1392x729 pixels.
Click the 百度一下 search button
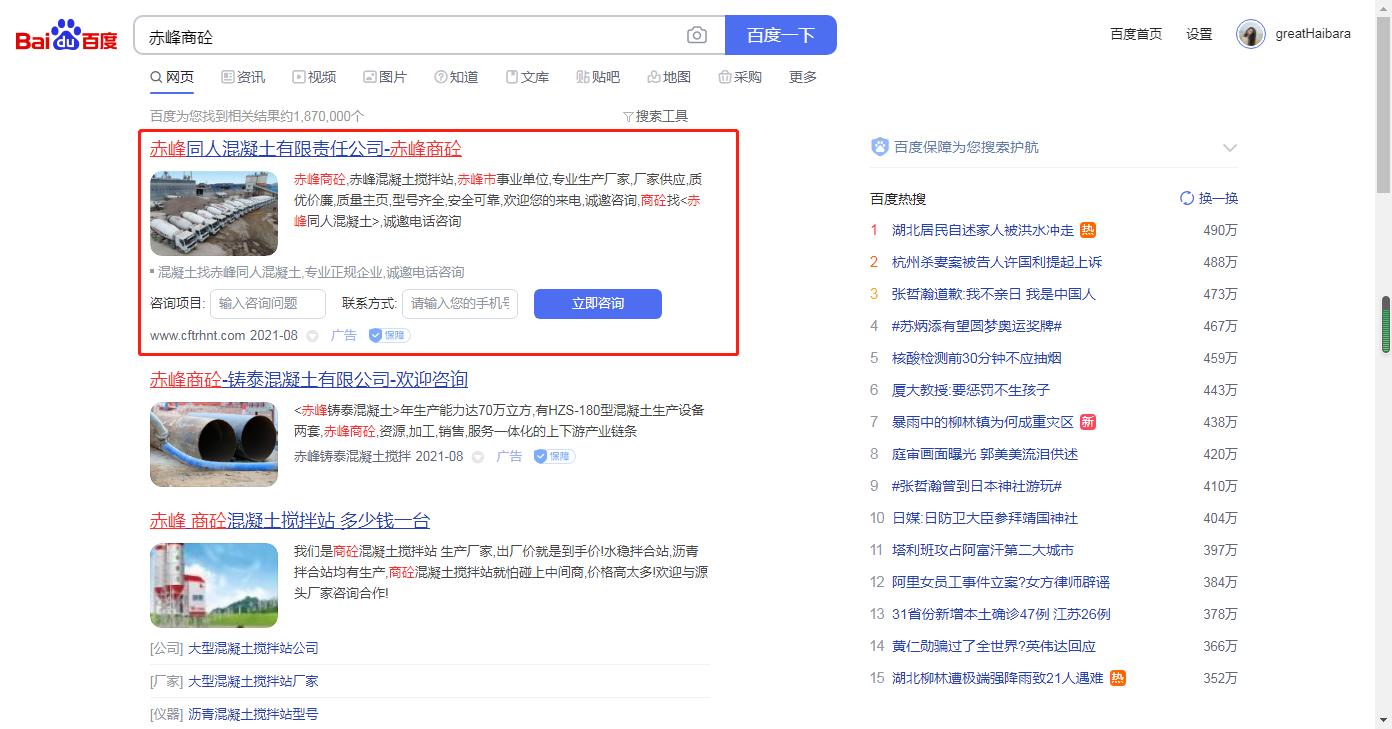[781, 35]
